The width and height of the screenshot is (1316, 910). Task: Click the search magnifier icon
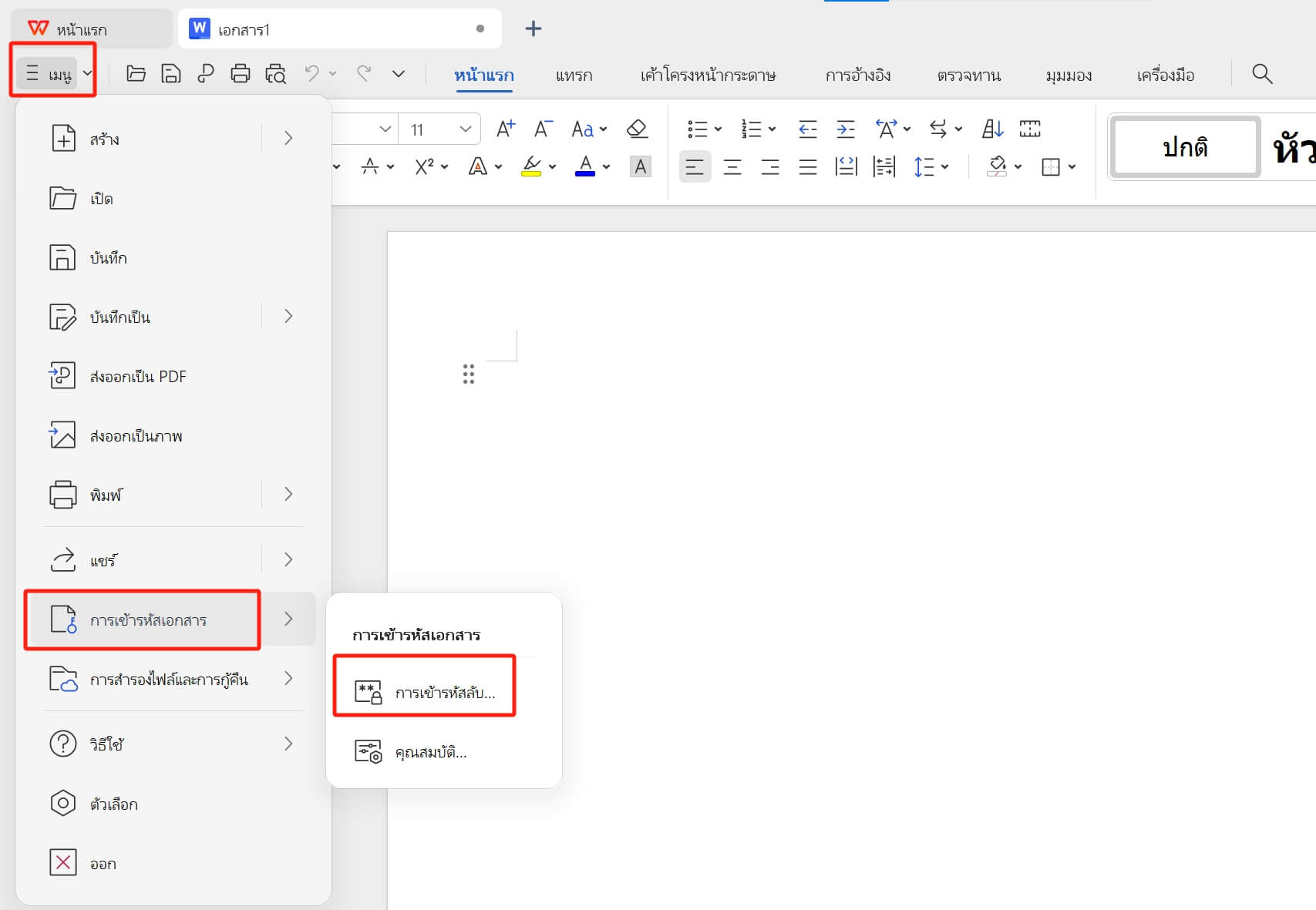coord(1261,74)
